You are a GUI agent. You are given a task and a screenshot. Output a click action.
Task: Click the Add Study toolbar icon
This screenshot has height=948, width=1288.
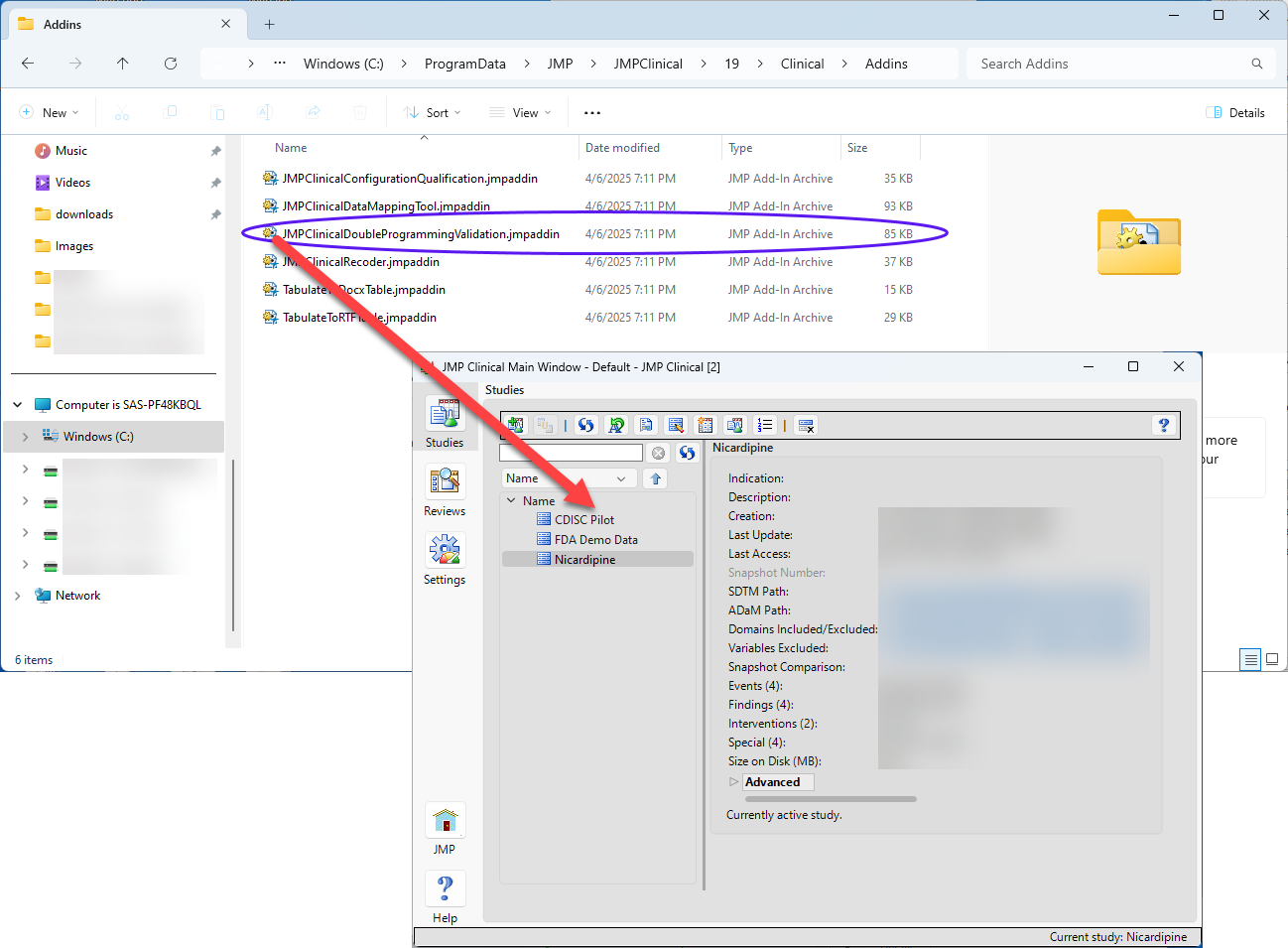[515, 425]
